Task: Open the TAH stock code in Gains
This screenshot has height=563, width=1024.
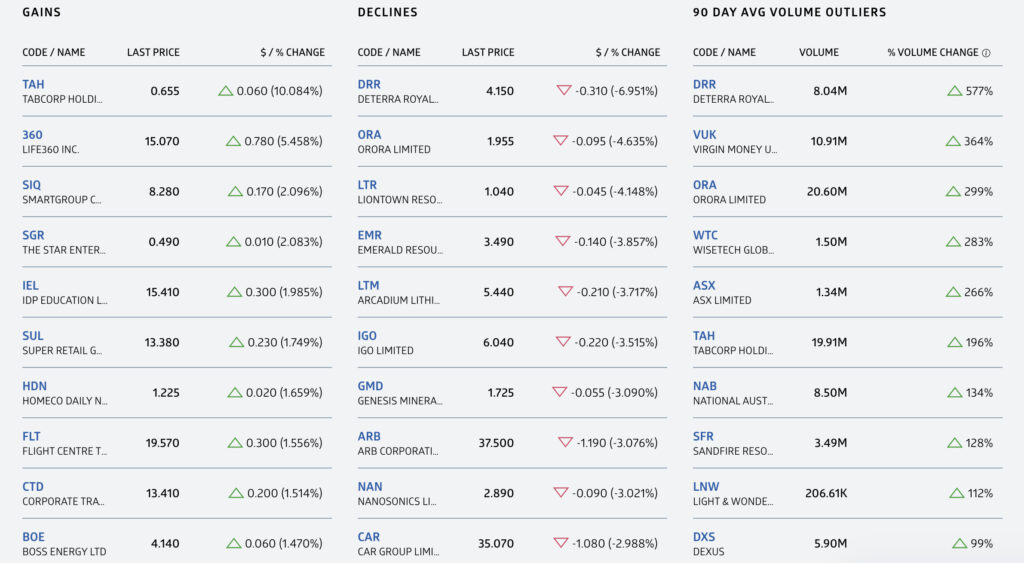Action: point(33,84)
